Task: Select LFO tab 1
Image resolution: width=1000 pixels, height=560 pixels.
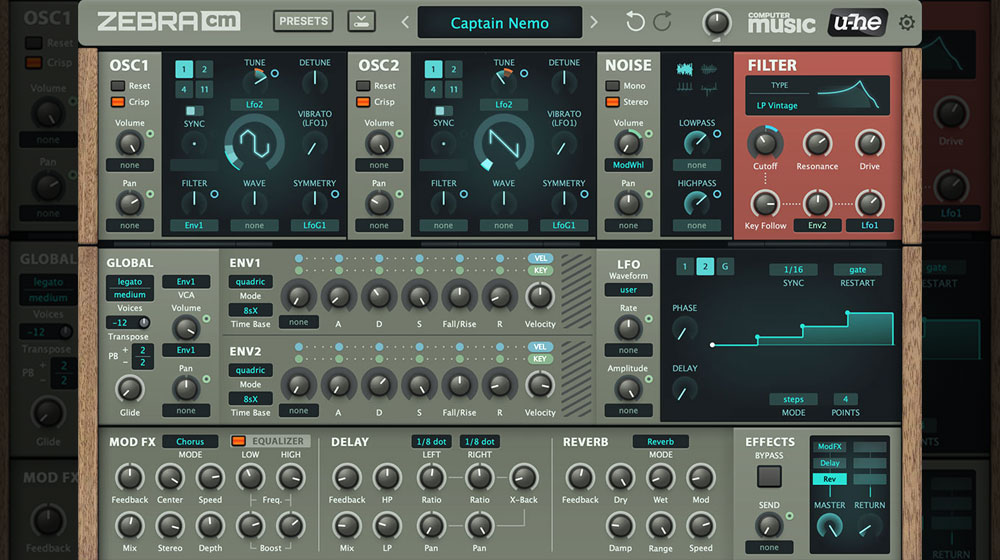Action: coord(685,267)
